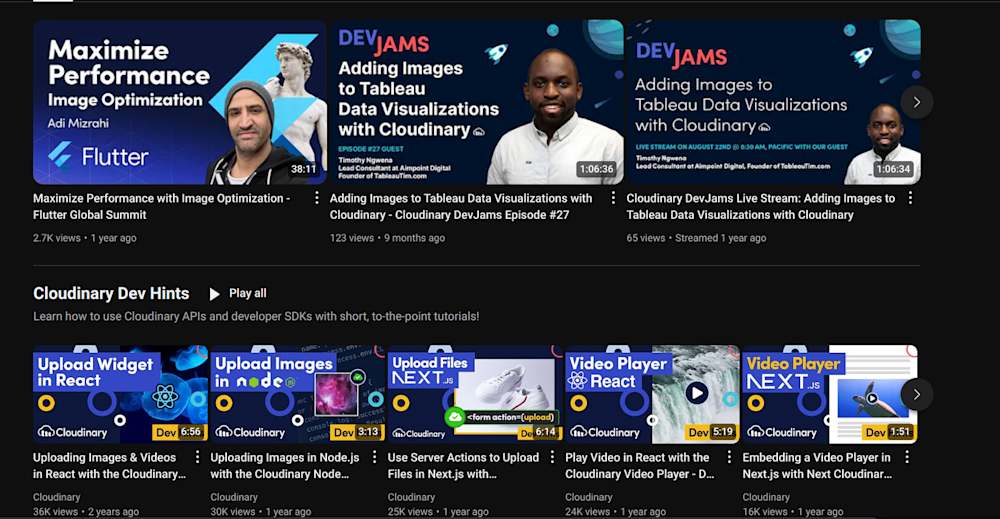Image resolution: width=1000 pixels, height=519 pixels.
Task: Open three-dot menu for Uploading Images & Videos in React
Action: (197, 457)
